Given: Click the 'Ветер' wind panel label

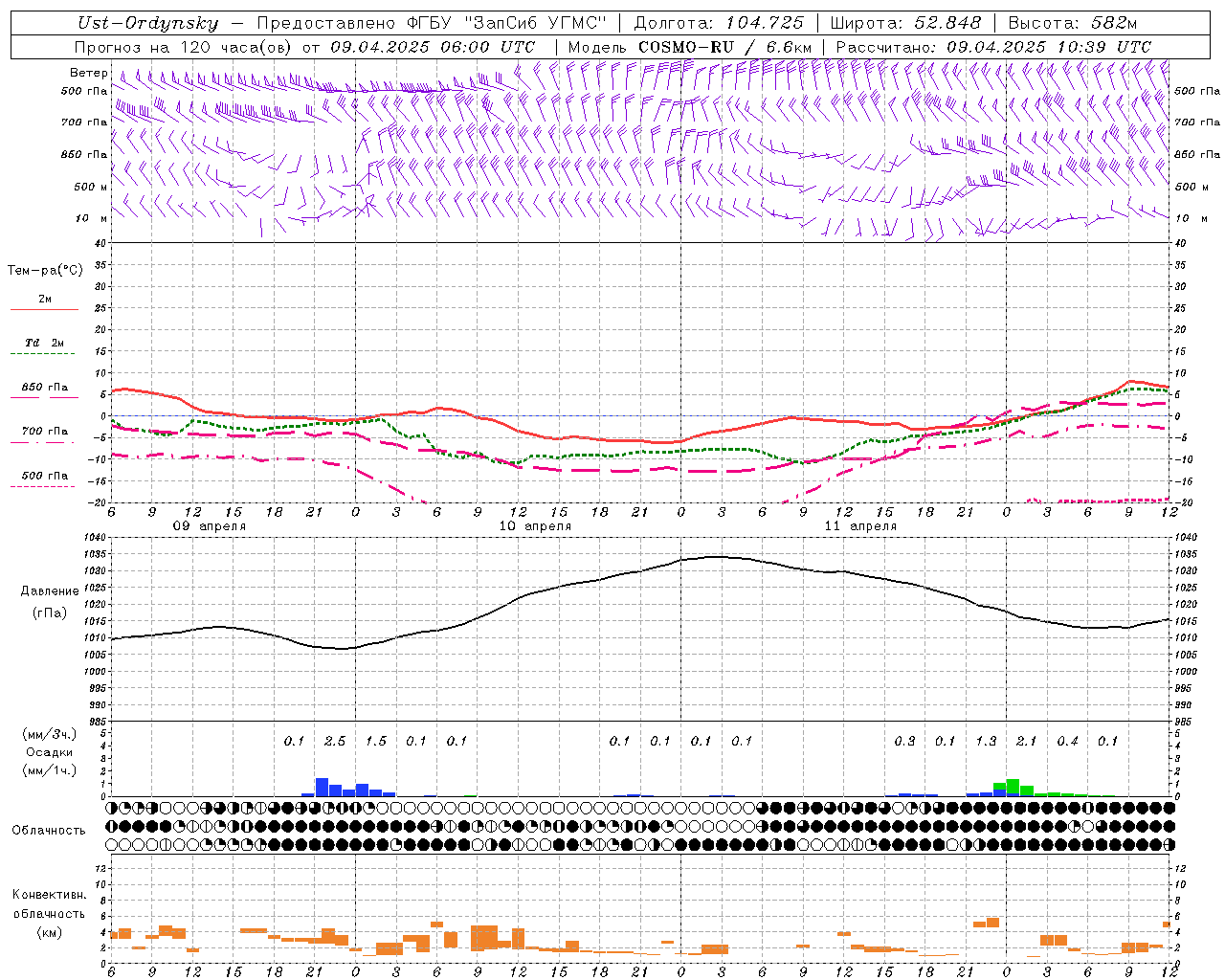Looking at the screenshot, I should click(x=88, y=73).
